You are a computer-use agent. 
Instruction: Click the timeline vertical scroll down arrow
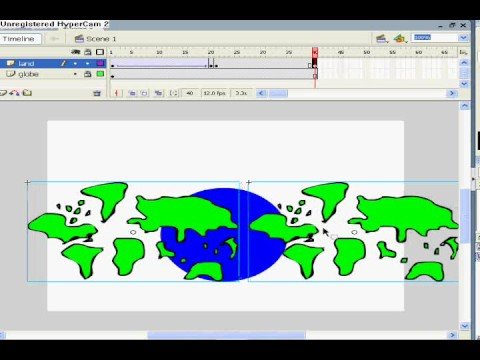(x=464, y=84)
